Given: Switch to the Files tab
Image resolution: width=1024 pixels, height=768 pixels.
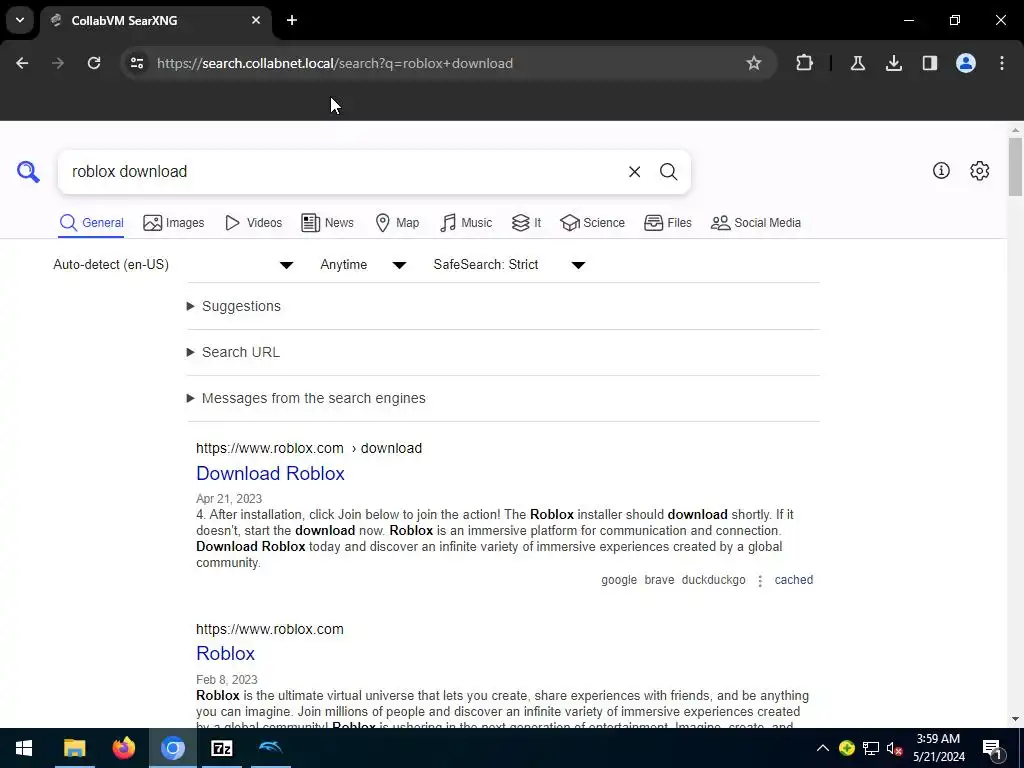Looking at the screenshot, I should point(667,223).
